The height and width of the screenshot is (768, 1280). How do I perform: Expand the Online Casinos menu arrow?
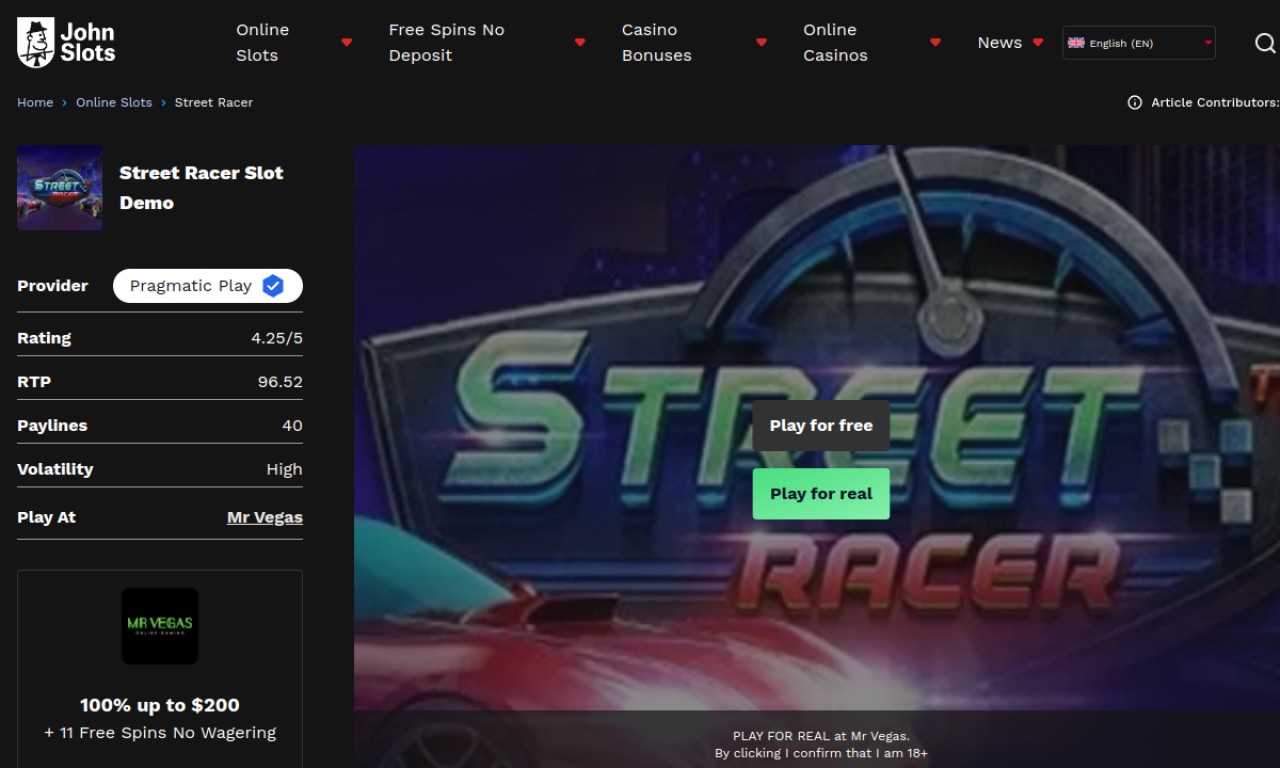coord(935,42)
